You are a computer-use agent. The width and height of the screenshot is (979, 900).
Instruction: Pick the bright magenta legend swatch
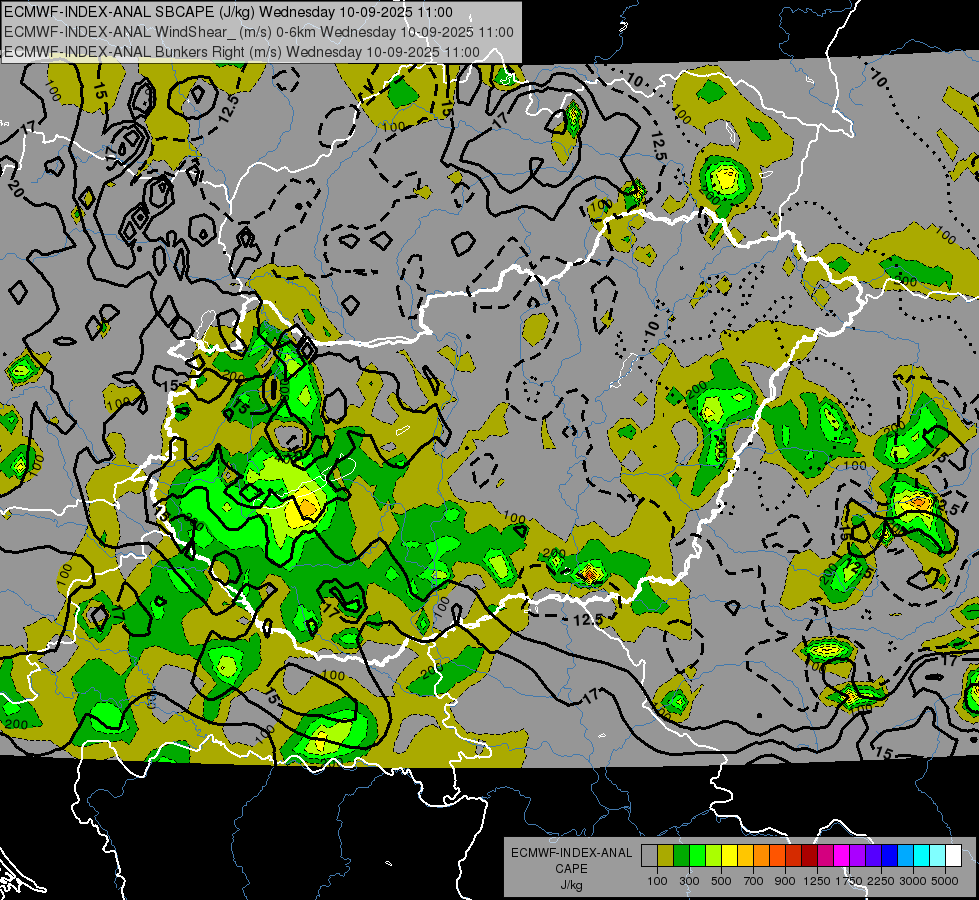point(842,856)
